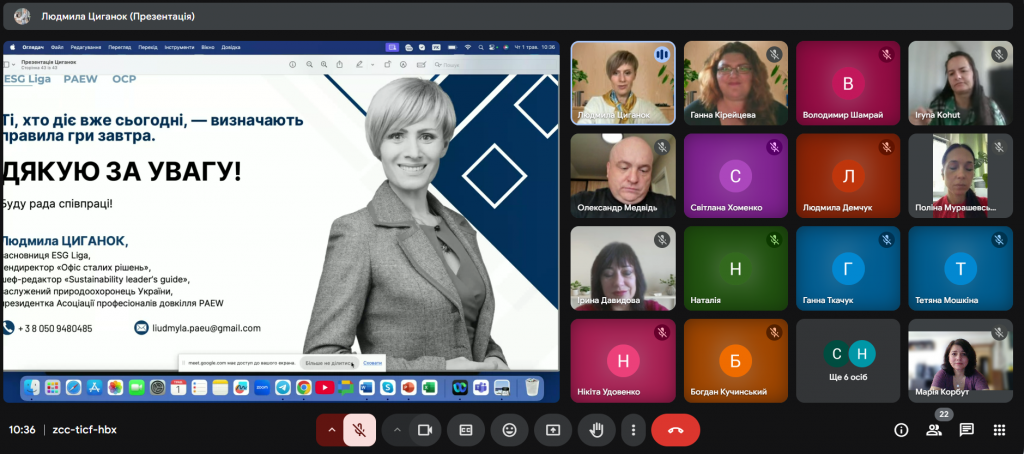This screenshot has width=1024, height=454.
Task: Click the Наталія participant tile avatar
Action: tap(735, 268)
